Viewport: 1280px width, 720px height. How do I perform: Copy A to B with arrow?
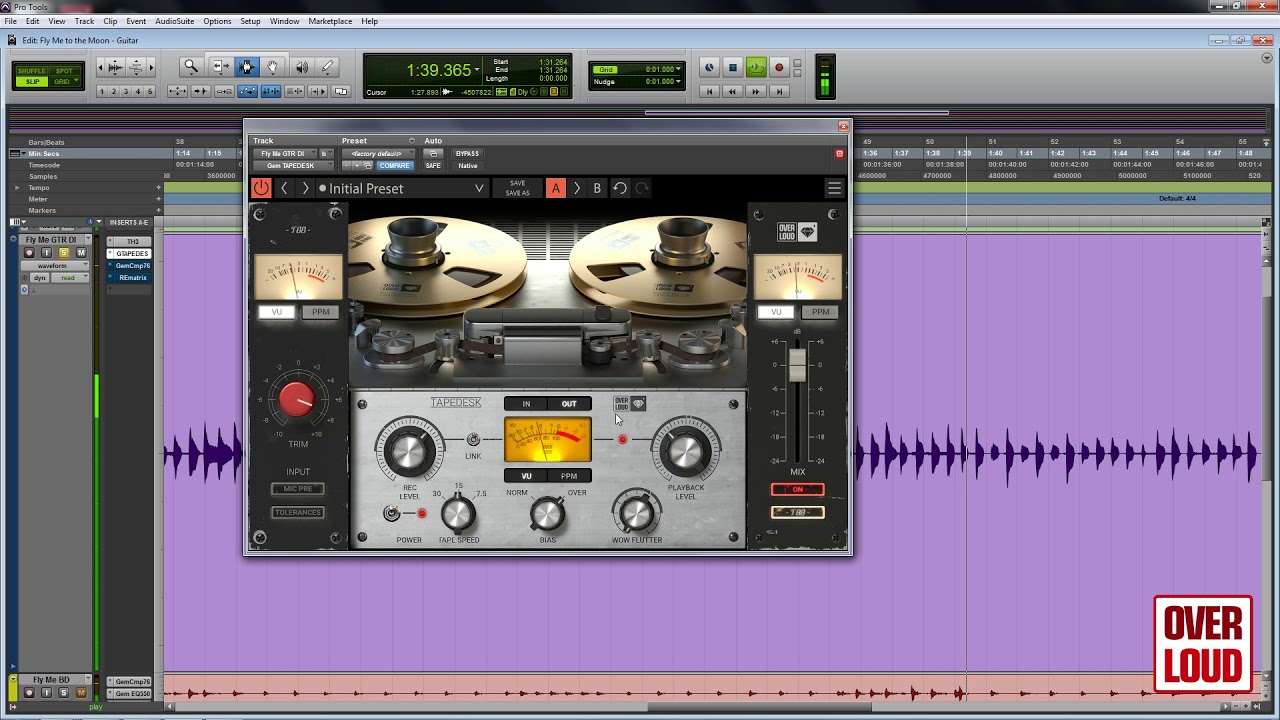coord(576,188)
